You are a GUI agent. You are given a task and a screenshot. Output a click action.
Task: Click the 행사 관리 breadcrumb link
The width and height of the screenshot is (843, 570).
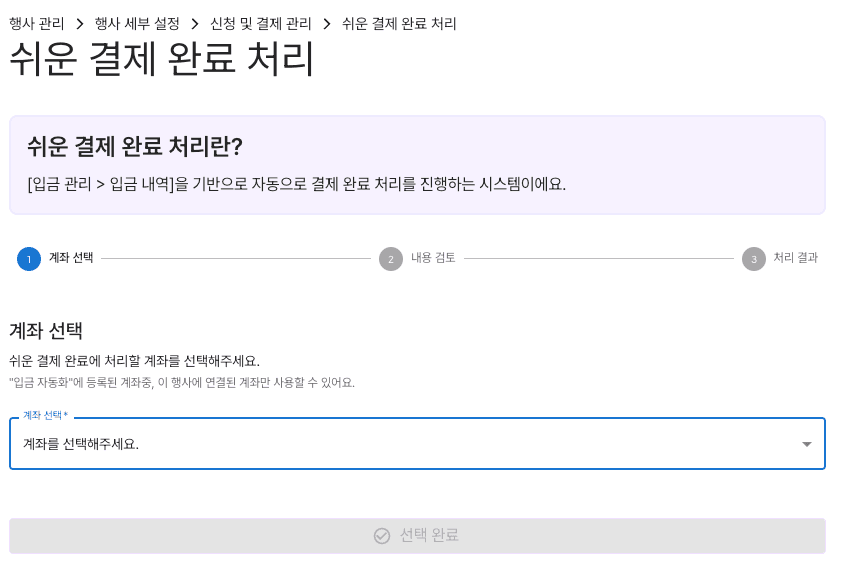[37, 24]
